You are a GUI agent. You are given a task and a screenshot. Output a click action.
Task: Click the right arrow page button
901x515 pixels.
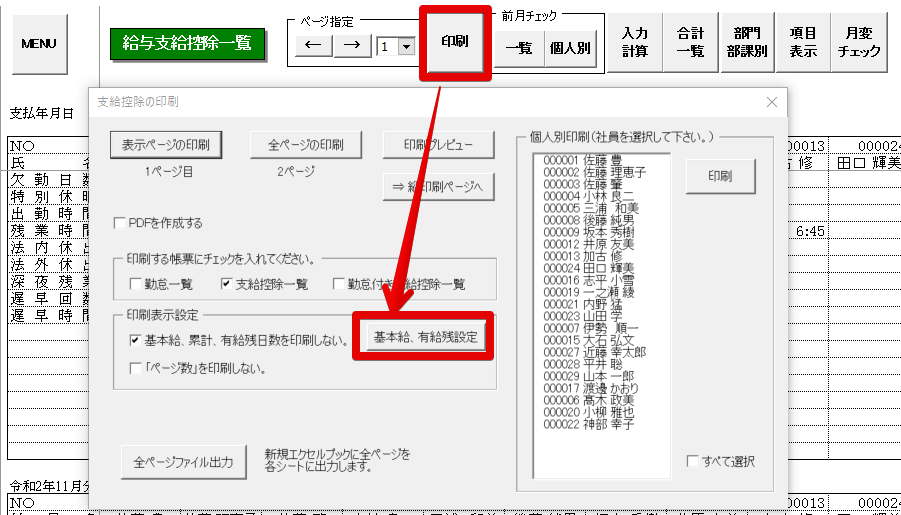(352, 45)
